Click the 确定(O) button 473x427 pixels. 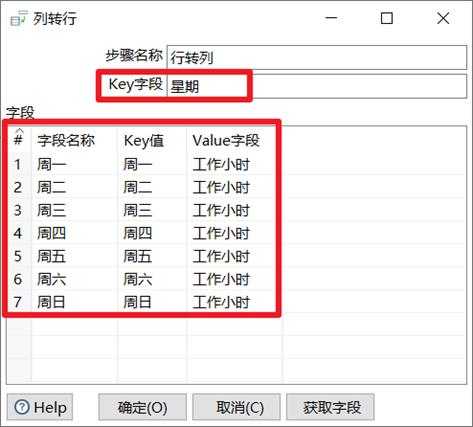click(142, 407)
